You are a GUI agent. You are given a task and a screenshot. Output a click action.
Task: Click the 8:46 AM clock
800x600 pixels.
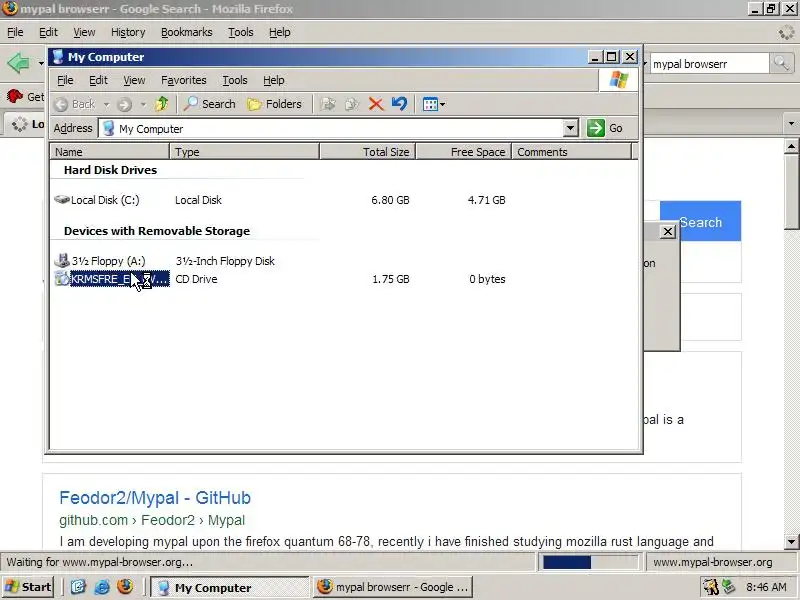click(x=766, y=587)
